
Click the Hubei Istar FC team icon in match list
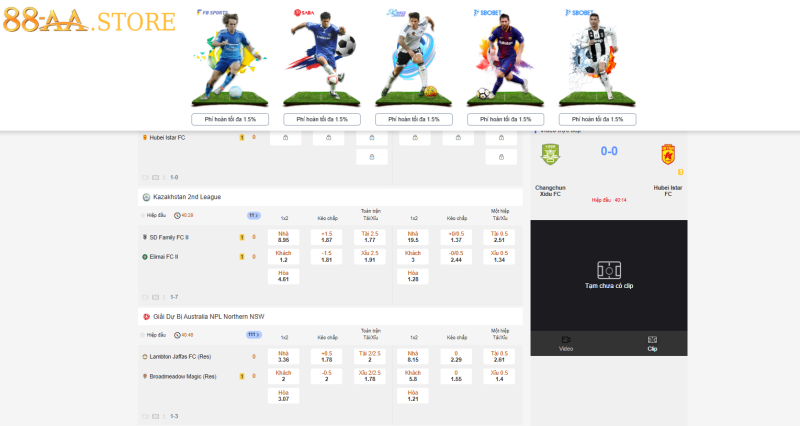145,138
